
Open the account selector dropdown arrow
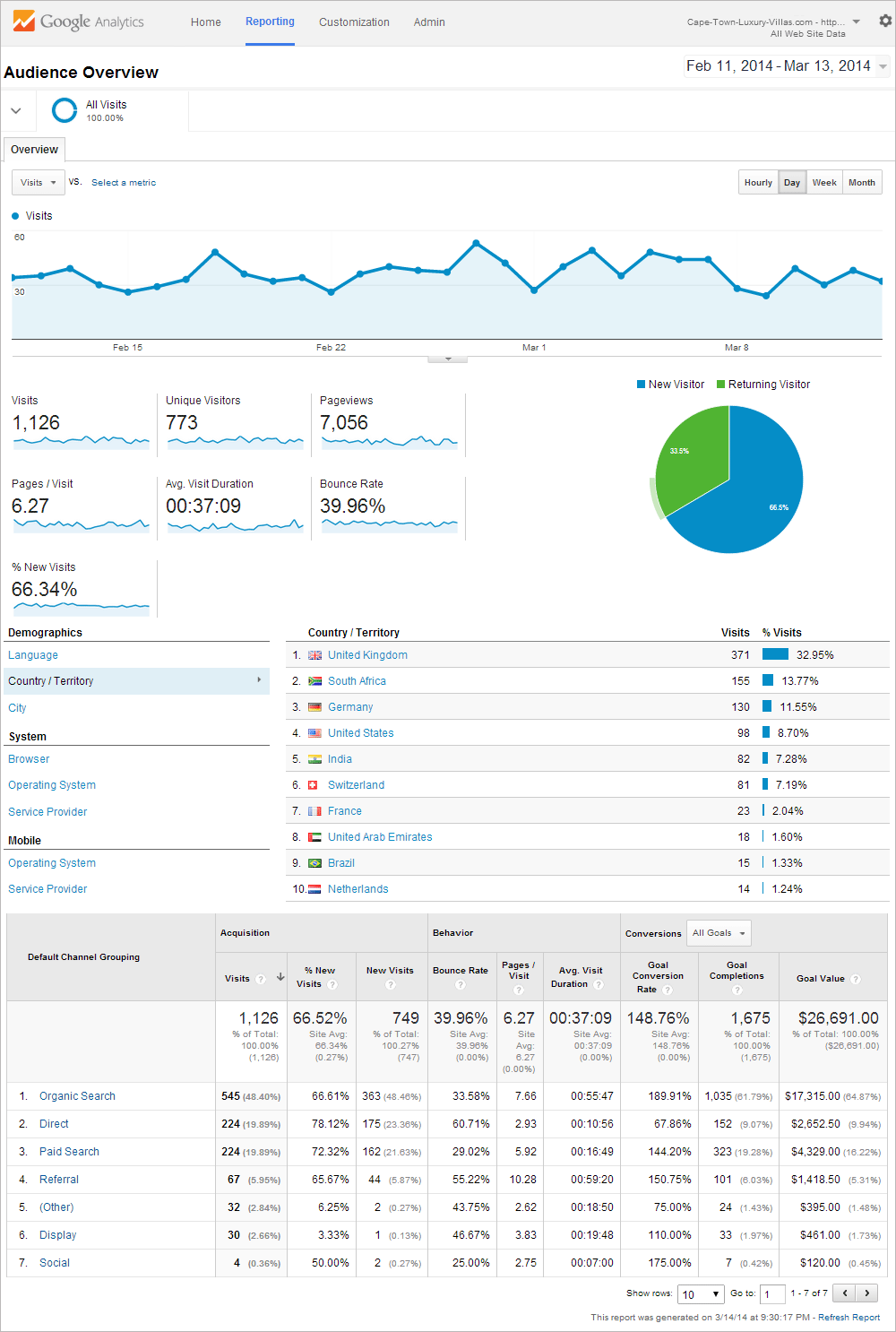pyautogui.click(x=857, y=22)
